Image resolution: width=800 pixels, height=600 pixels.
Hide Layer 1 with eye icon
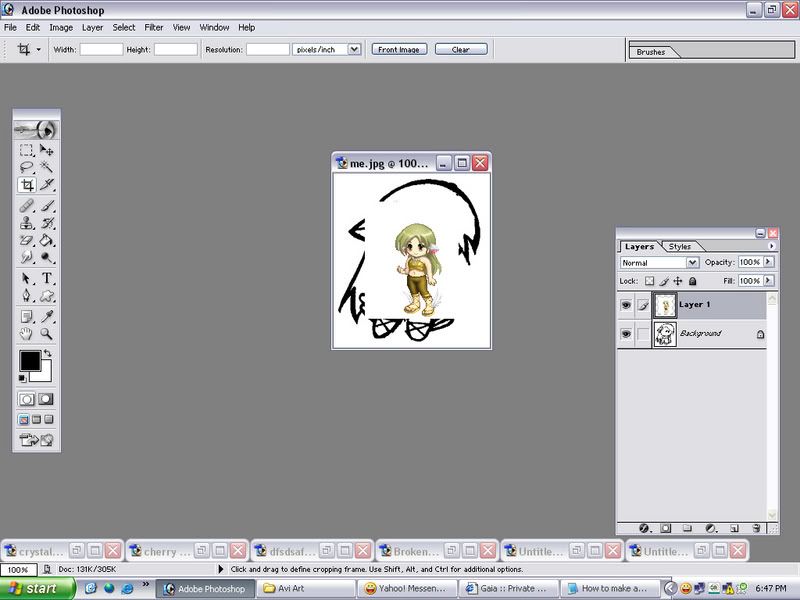[x=626, y=305]
